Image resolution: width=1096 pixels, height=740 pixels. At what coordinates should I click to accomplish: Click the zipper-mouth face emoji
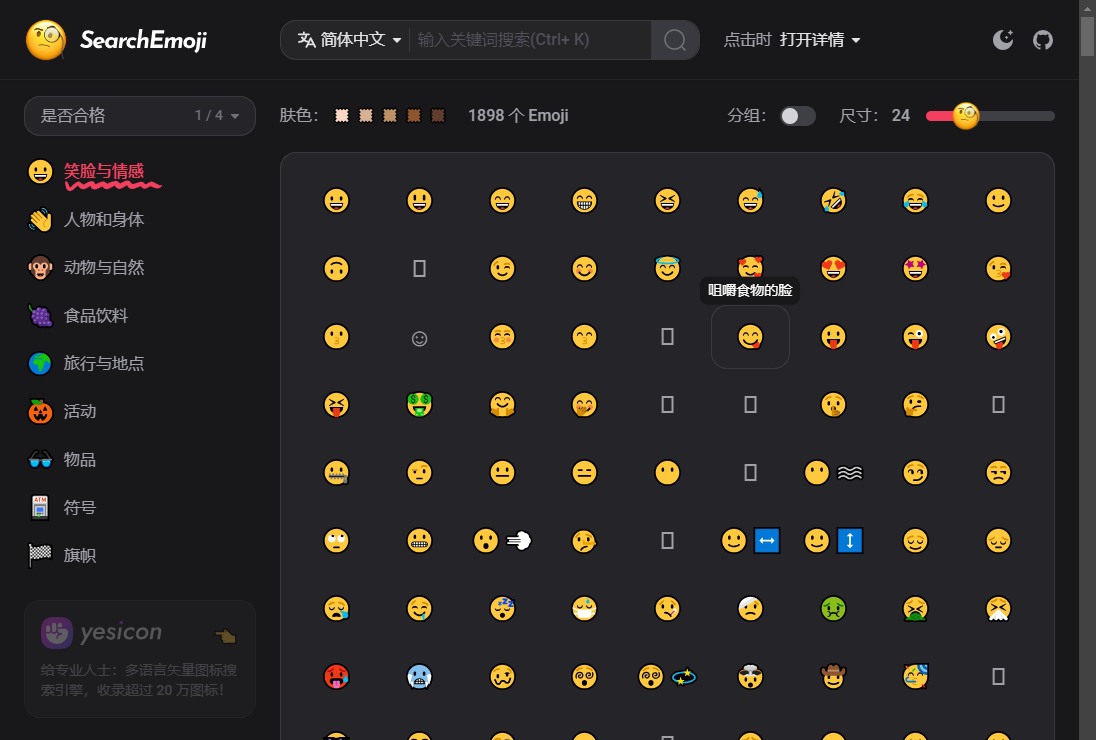click(336, 472)
